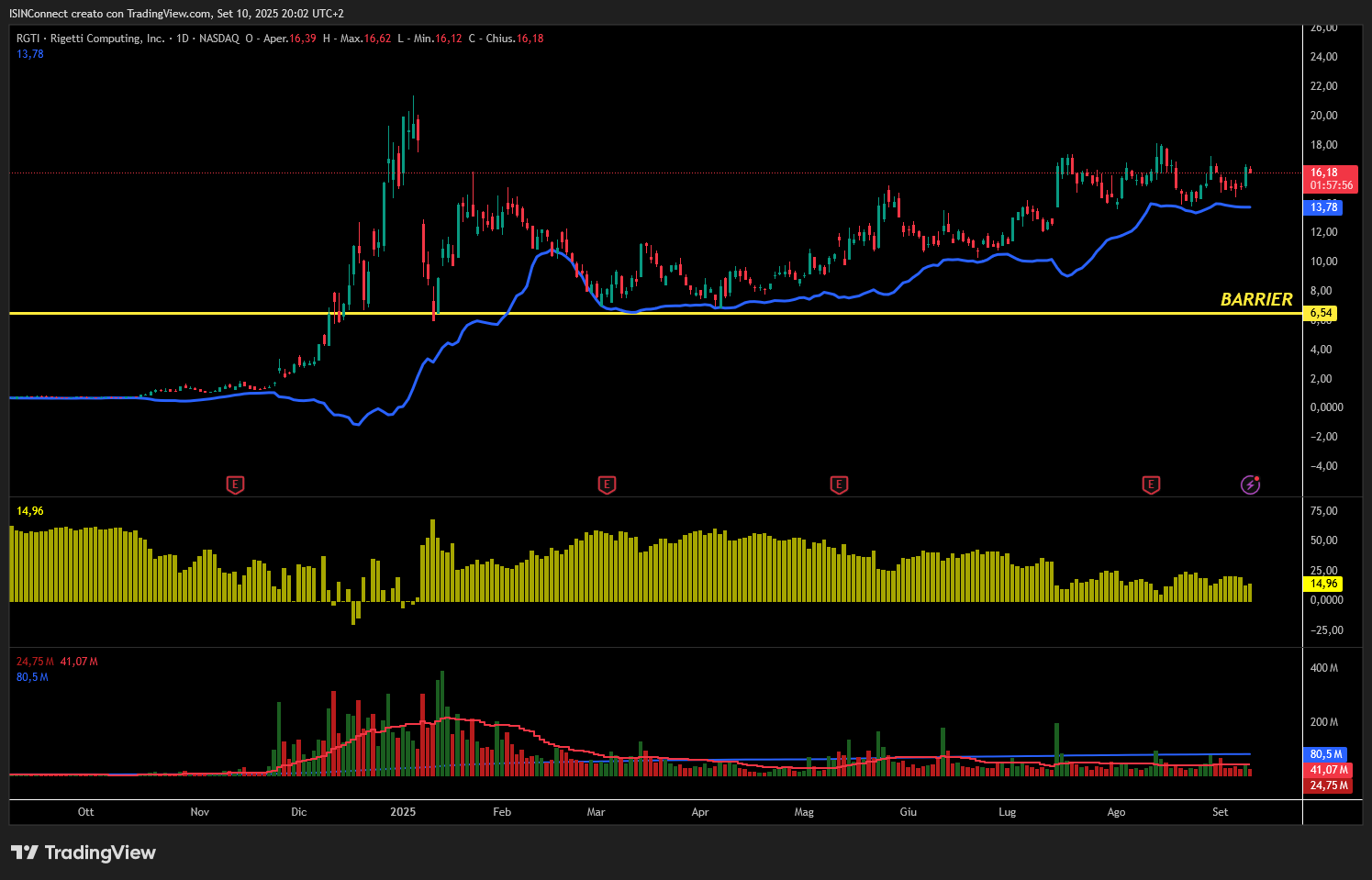1372x880 pixels.
Task: Click the blue 13,78 price axis label
Action: click(x=1323, y=207)
